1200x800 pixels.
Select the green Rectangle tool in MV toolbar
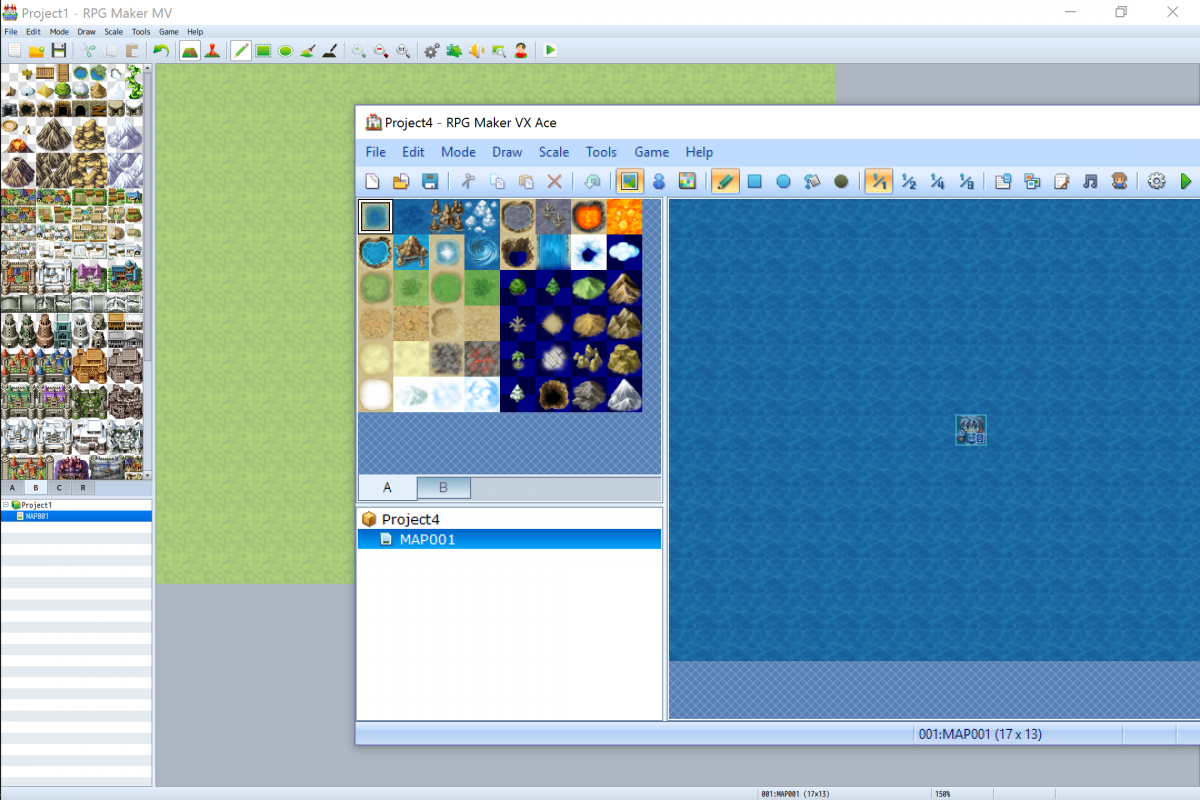click(x=263, y=50)
